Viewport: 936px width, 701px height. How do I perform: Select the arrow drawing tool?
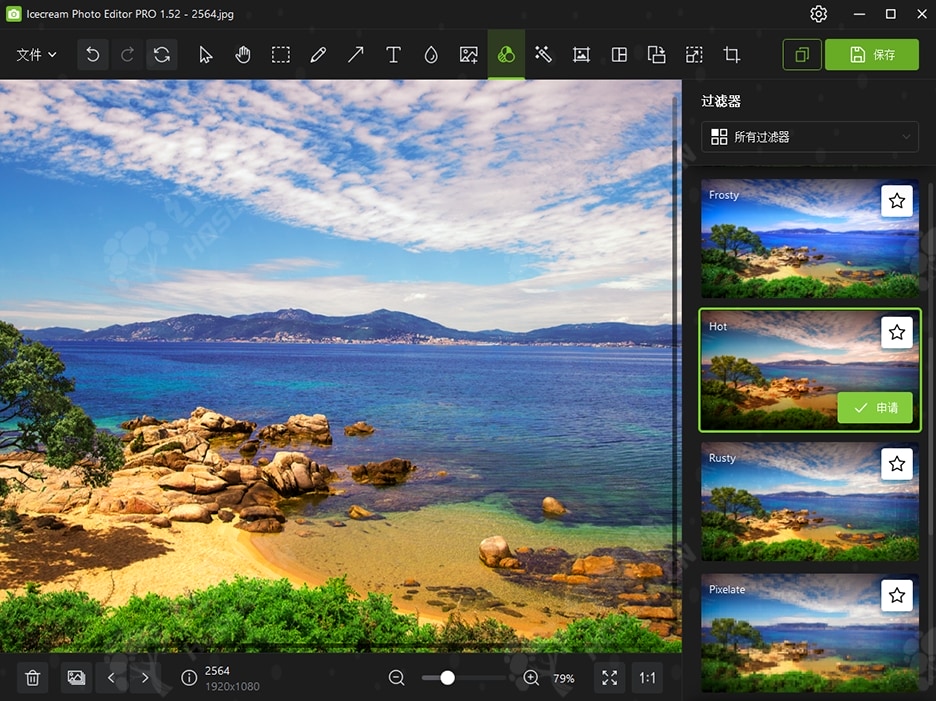click(355, 55)
